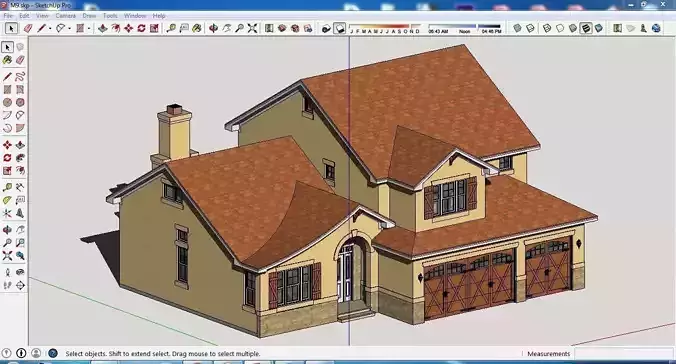
Task: Switch to Hidden Line face style
Action: pyautogui.click(x=560, y=28)
